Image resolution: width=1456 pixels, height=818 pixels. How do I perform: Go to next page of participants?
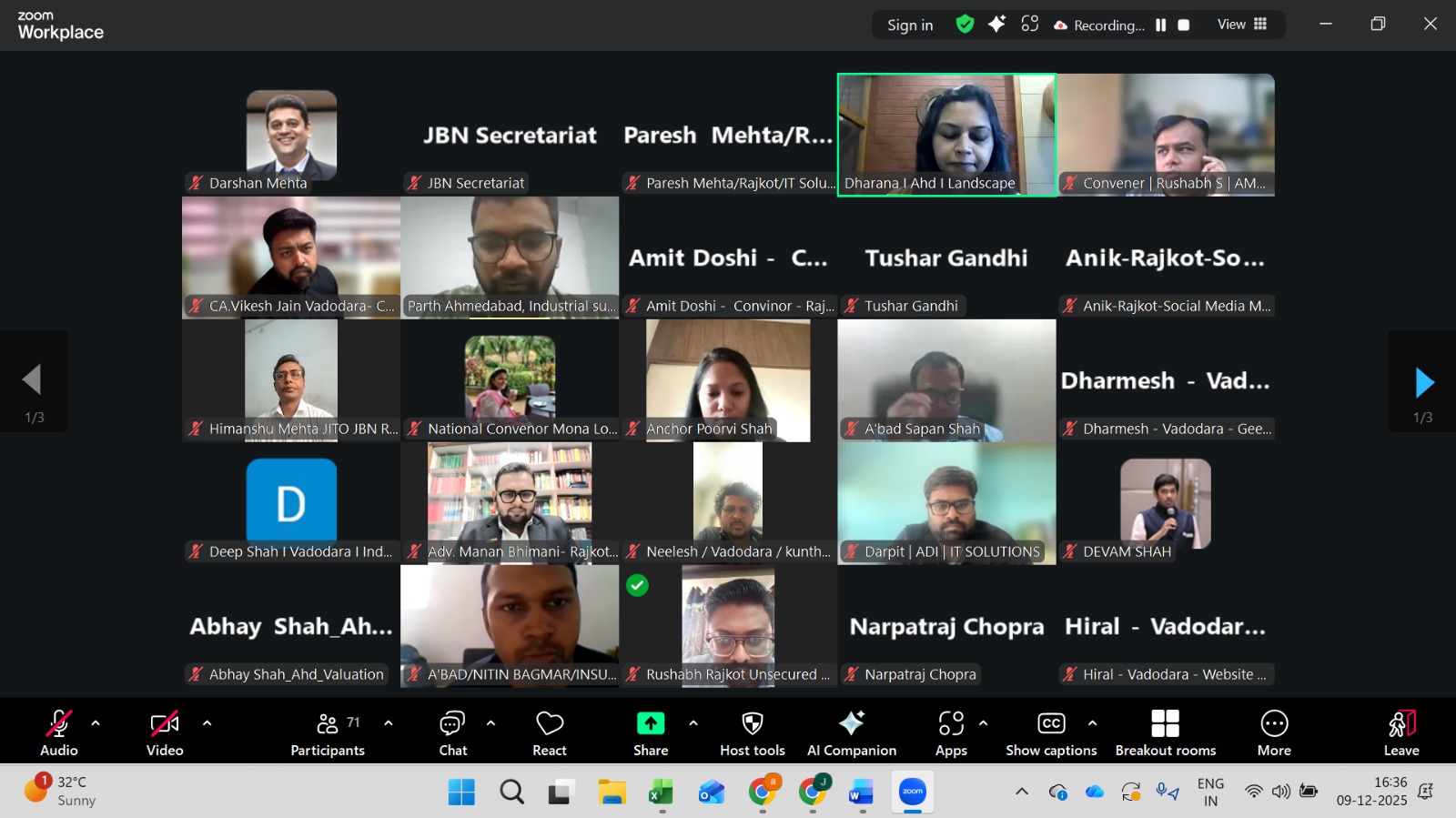click(x=1423, y=382)
